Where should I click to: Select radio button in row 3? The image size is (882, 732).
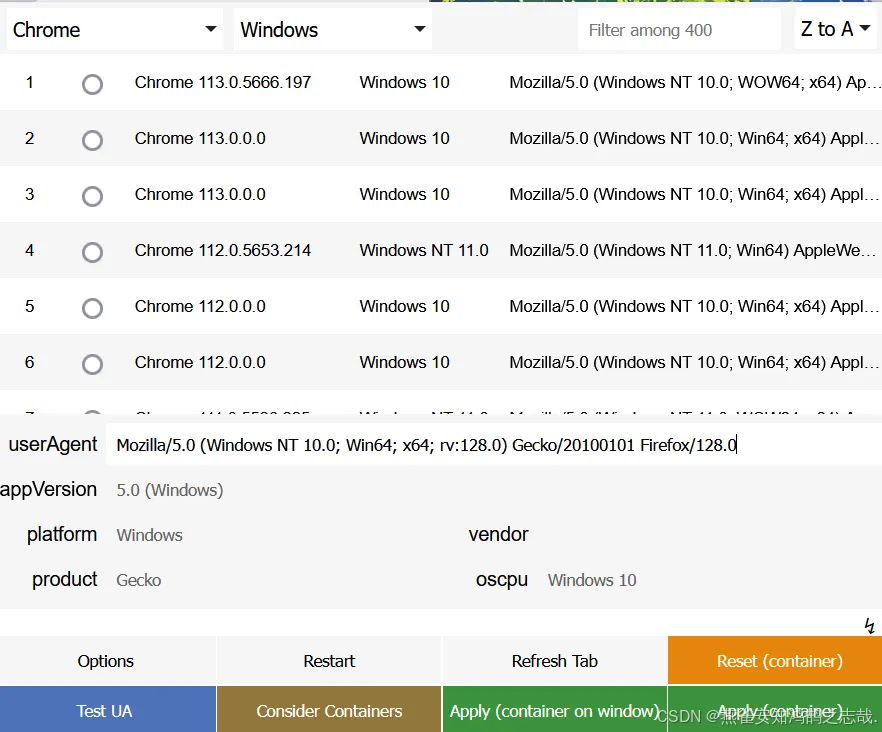pyautogui.click(x=92, y=196)
